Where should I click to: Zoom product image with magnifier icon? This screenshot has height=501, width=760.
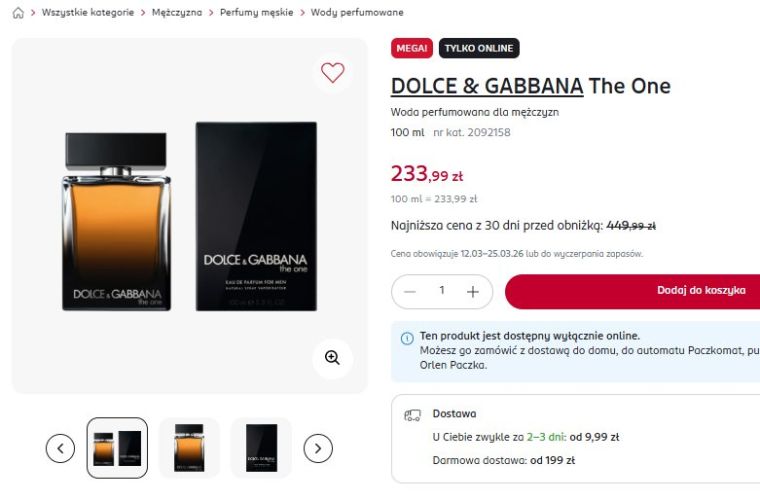click(332, 357)
